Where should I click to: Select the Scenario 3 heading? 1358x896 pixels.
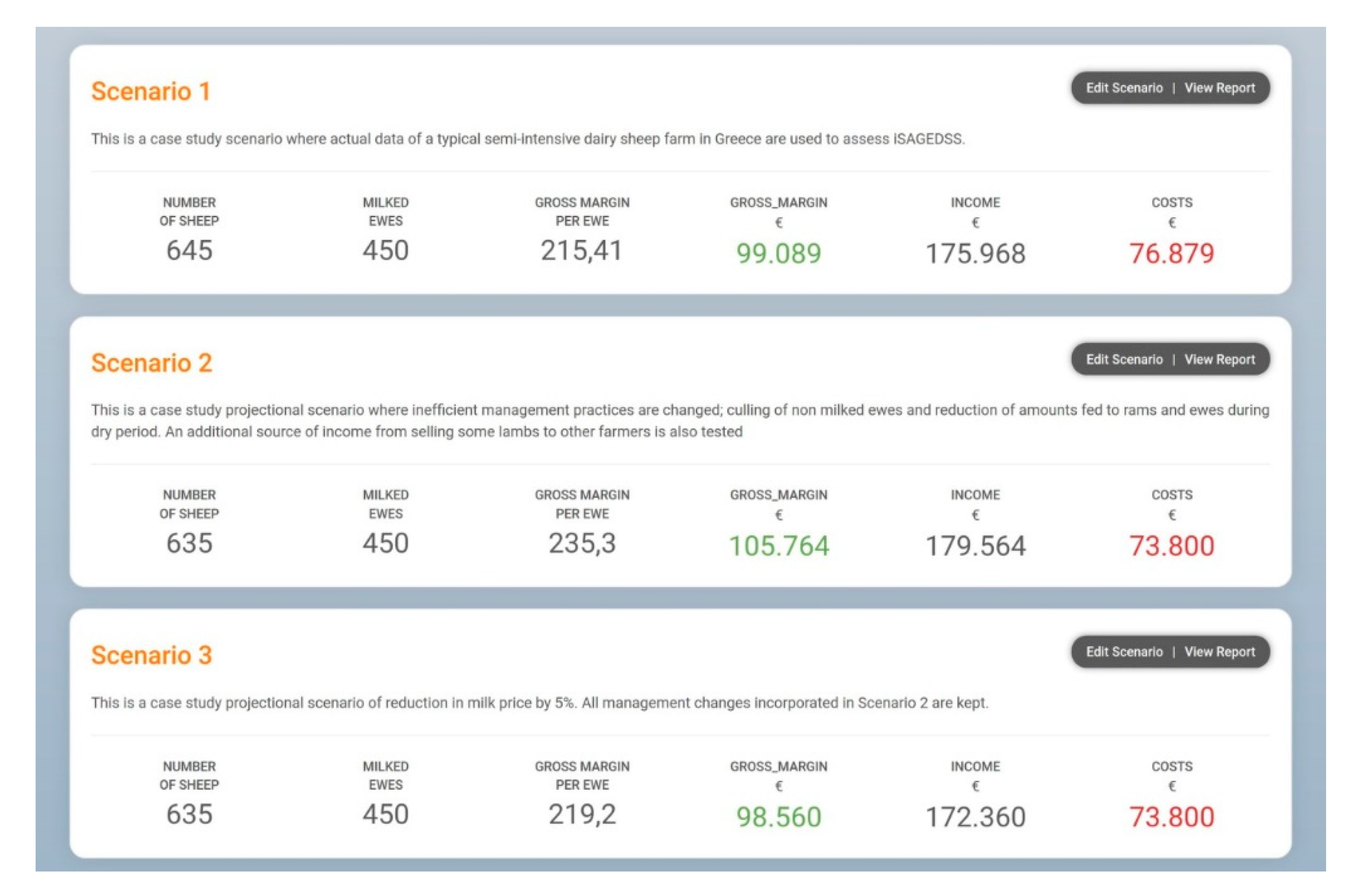151,656
